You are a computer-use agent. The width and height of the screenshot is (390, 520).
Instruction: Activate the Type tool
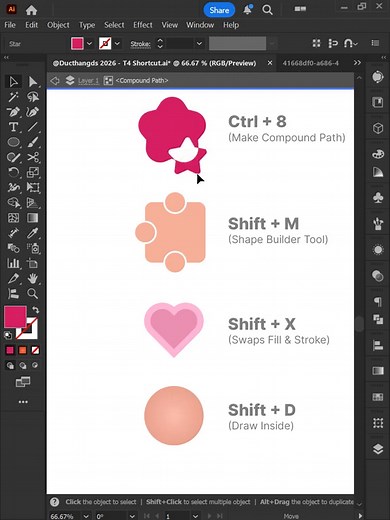[x=13, y=127]
